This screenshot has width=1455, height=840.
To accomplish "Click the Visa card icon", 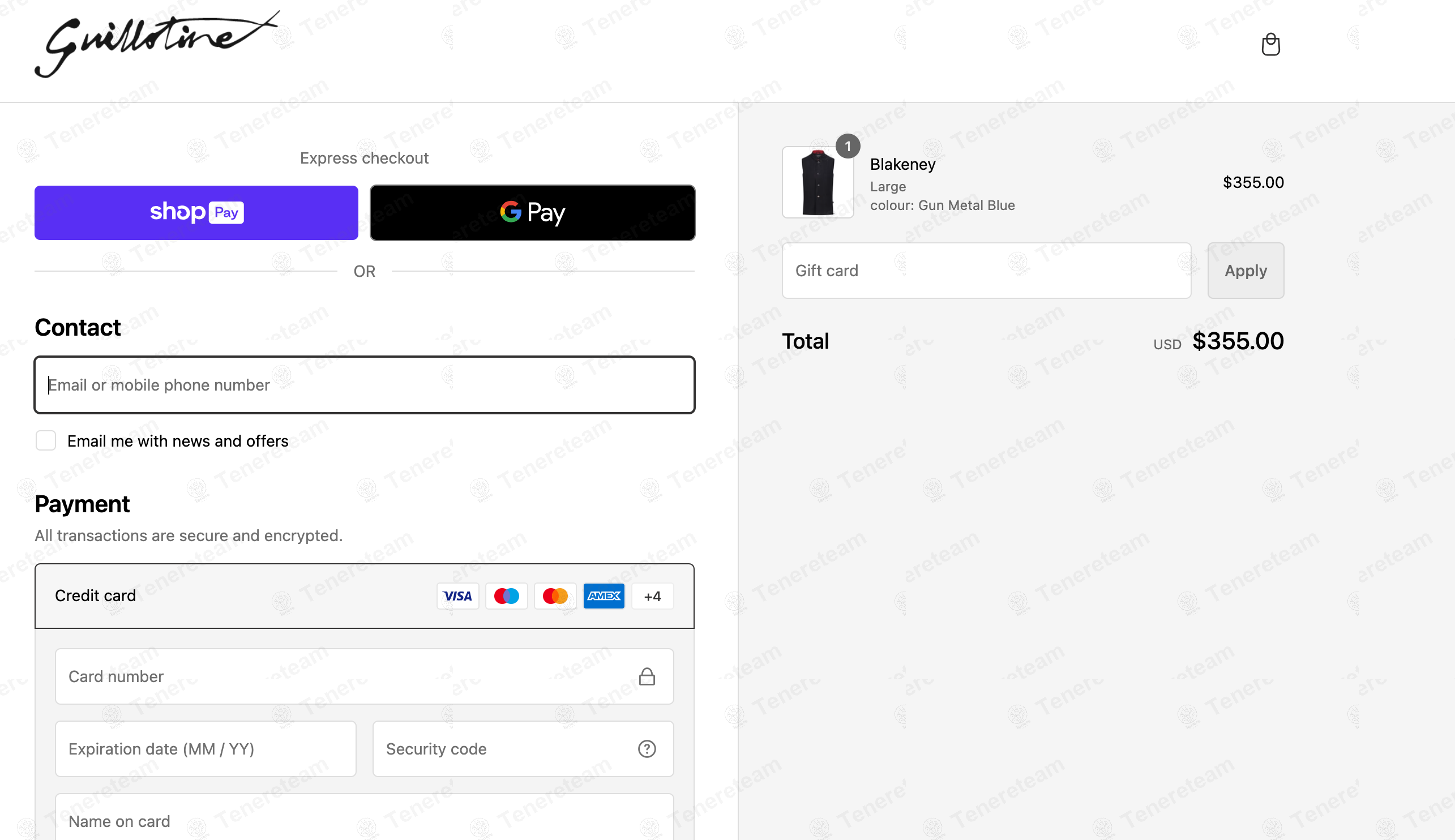I will pos(457,596).
